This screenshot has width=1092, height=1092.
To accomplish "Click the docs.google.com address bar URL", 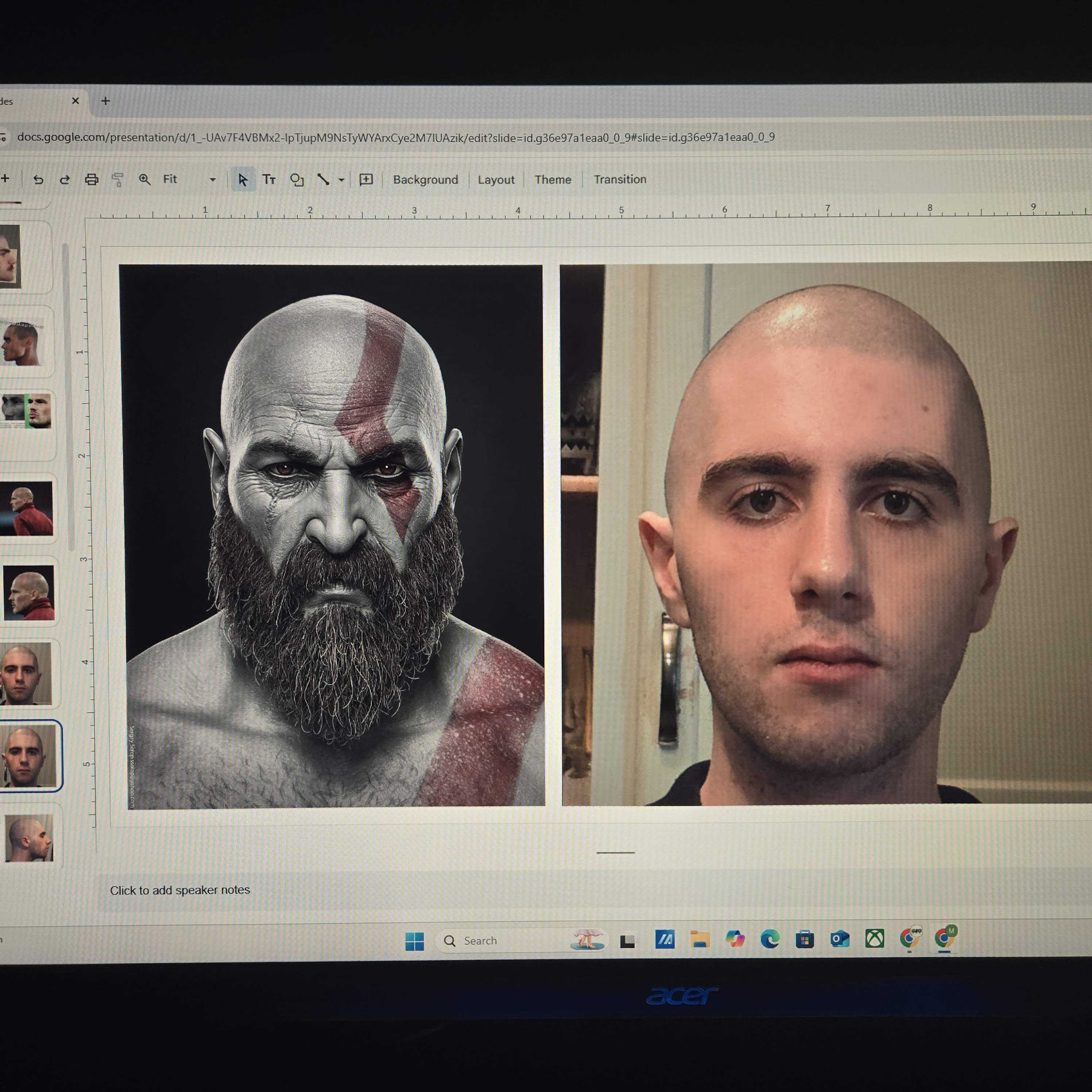I will click(x=396, y=137).
